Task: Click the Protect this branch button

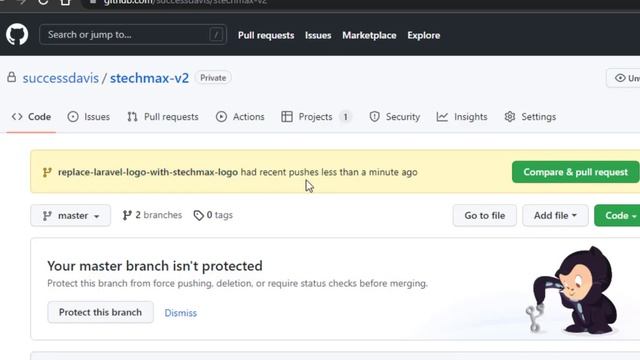Action: [100, 312]
